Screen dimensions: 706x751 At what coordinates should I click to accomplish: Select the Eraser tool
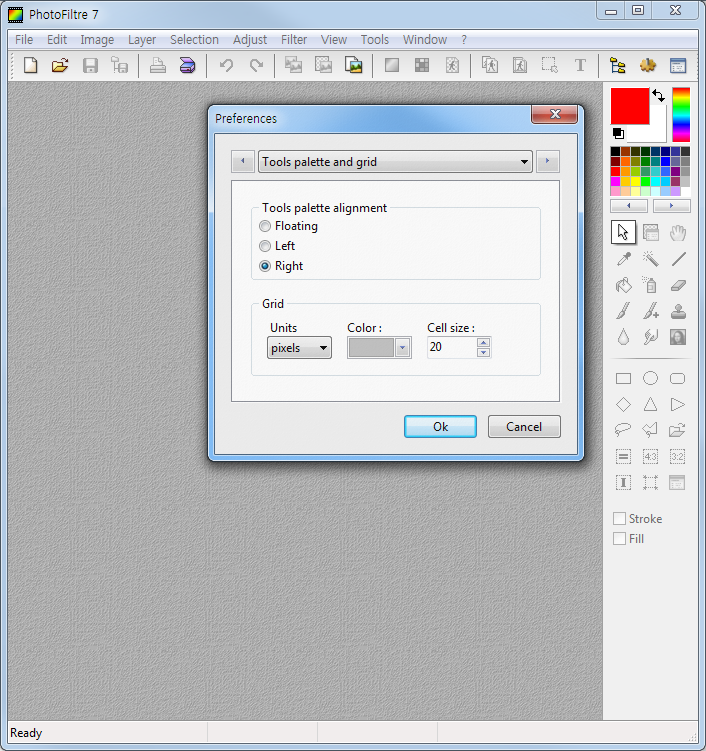point(677,285)
